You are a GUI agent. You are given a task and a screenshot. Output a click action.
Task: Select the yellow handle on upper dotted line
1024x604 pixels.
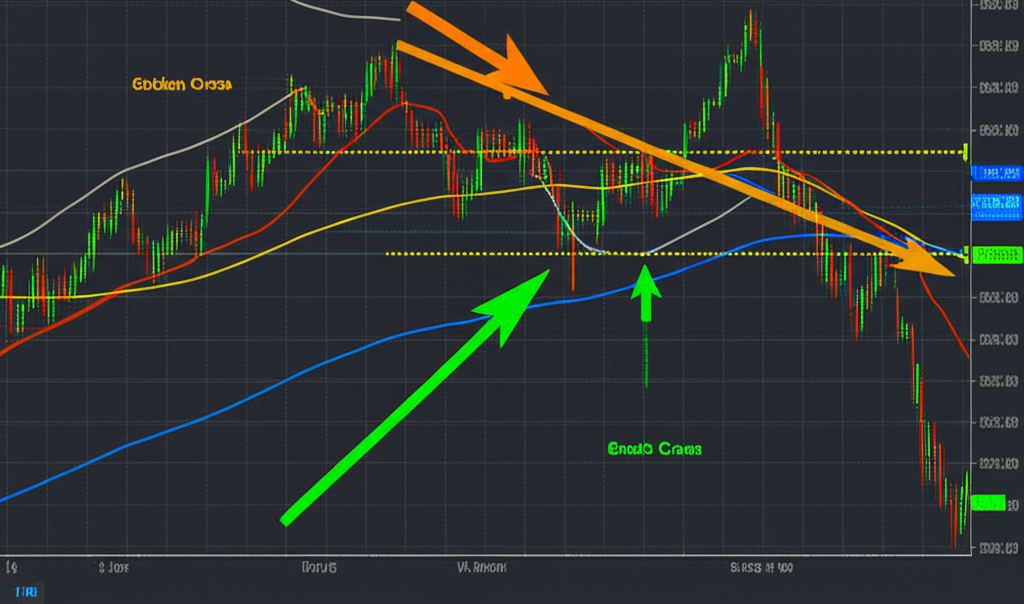tap(965, 152)
